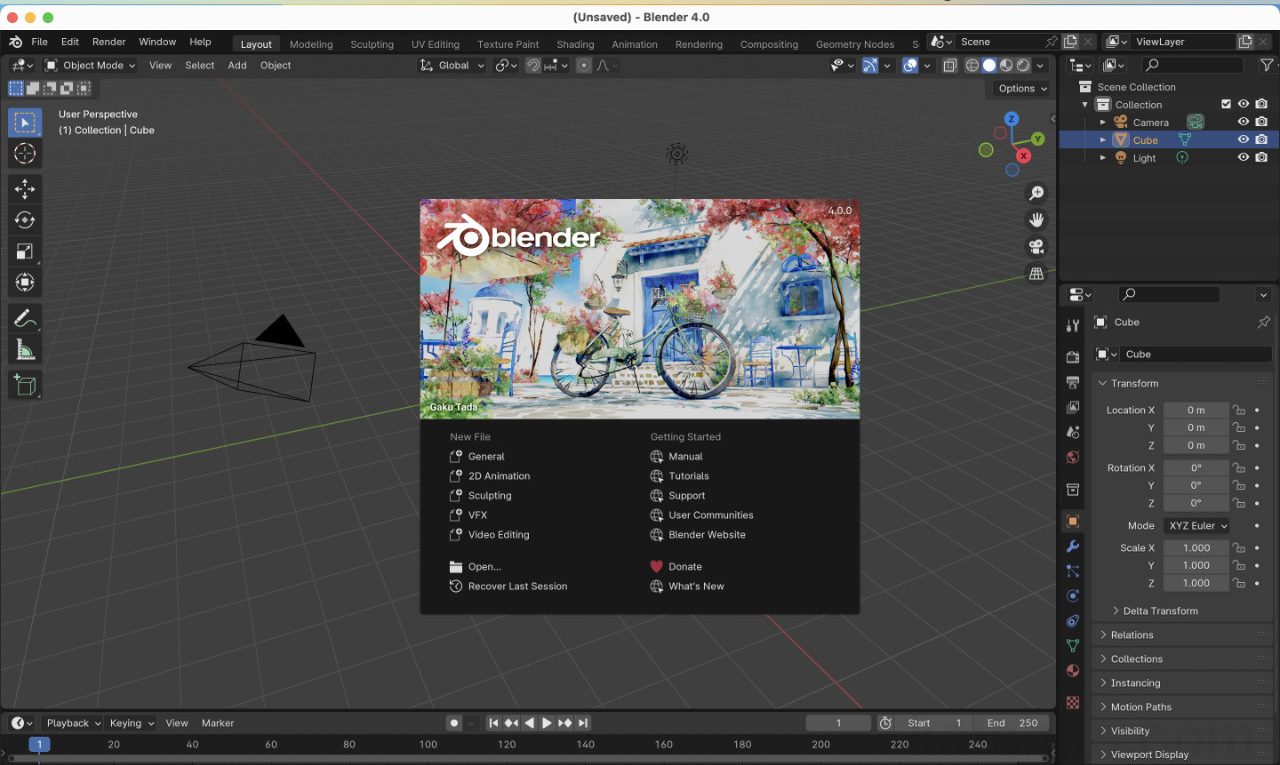Enable proportional editing
Image resolution: width=1280 pixels, height=765 pixels.
point(584,65)
